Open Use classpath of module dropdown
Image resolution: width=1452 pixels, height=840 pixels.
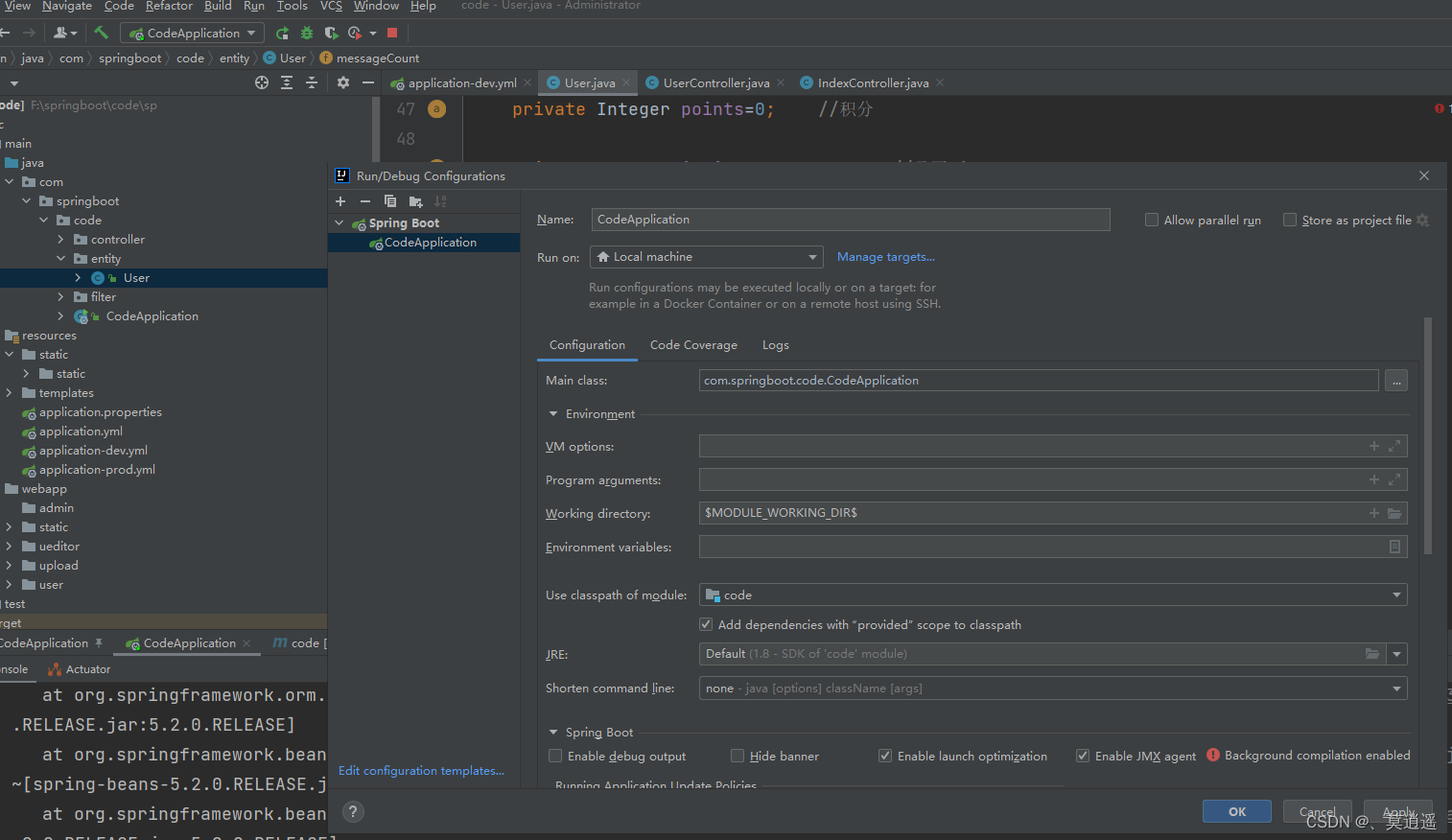coord(1053,595)
